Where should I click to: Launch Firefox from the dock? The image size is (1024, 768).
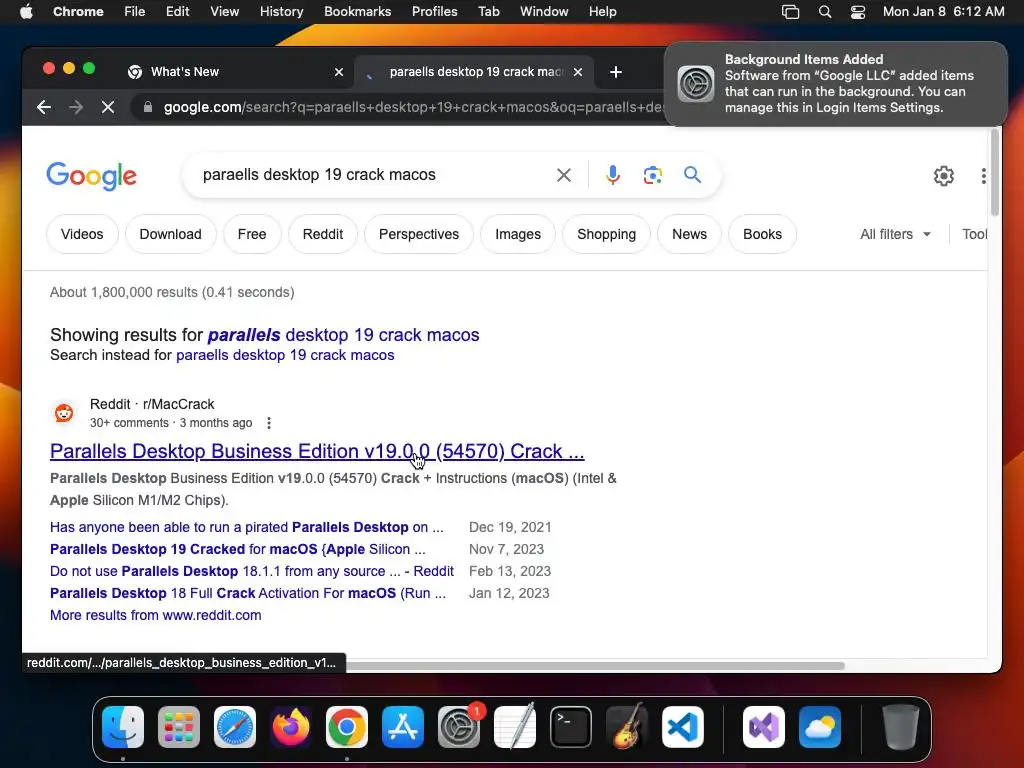pos(291,727)
